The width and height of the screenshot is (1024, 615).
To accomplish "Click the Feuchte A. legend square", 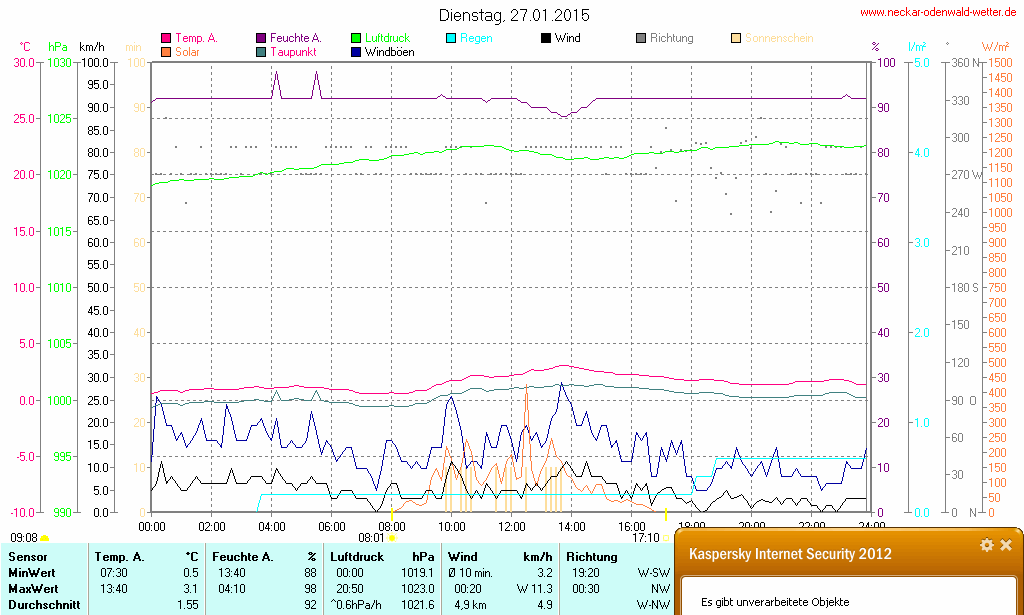I will [261, 38].
